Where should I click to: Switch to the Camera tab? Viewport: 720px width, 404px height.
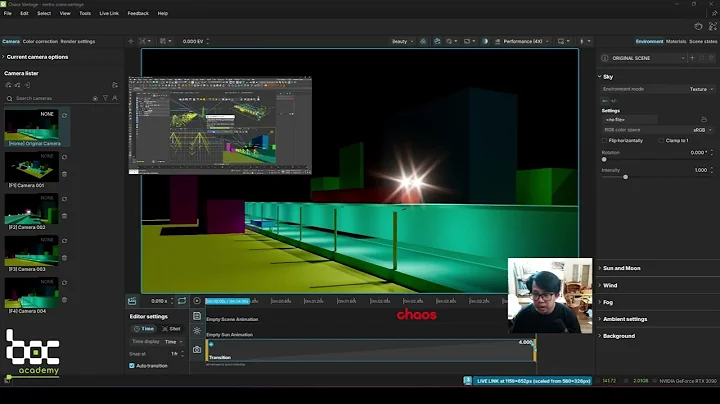click(11, 41)
